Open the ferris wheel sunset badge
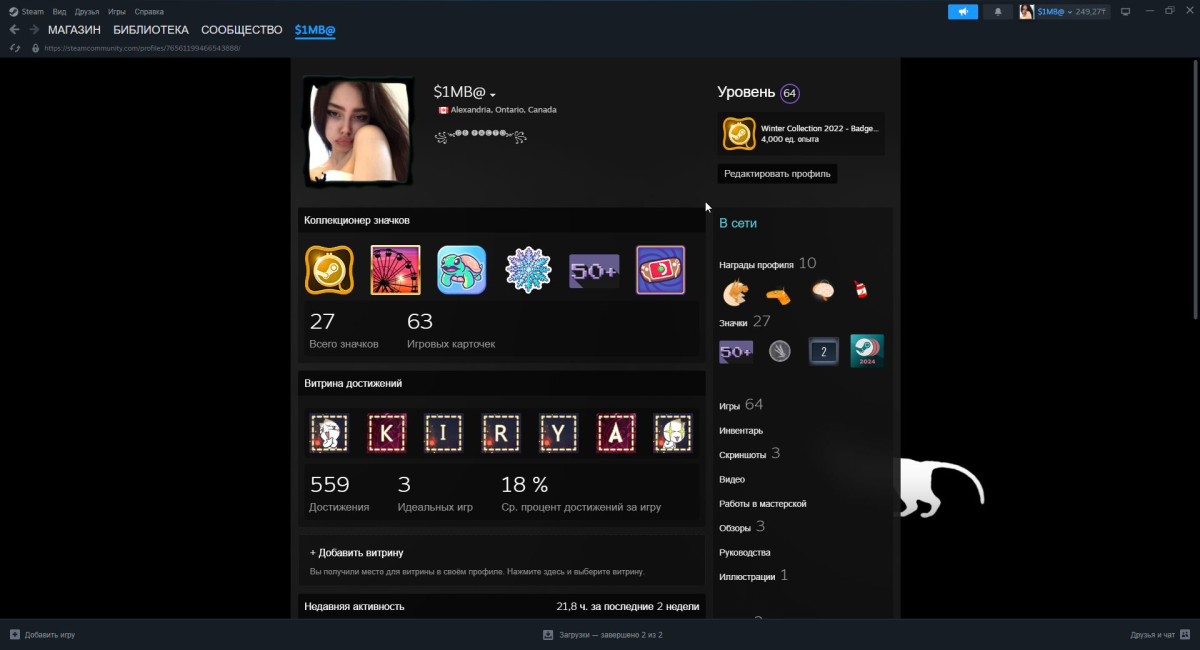Screen dimensions: 1200x650 [395, 270]
